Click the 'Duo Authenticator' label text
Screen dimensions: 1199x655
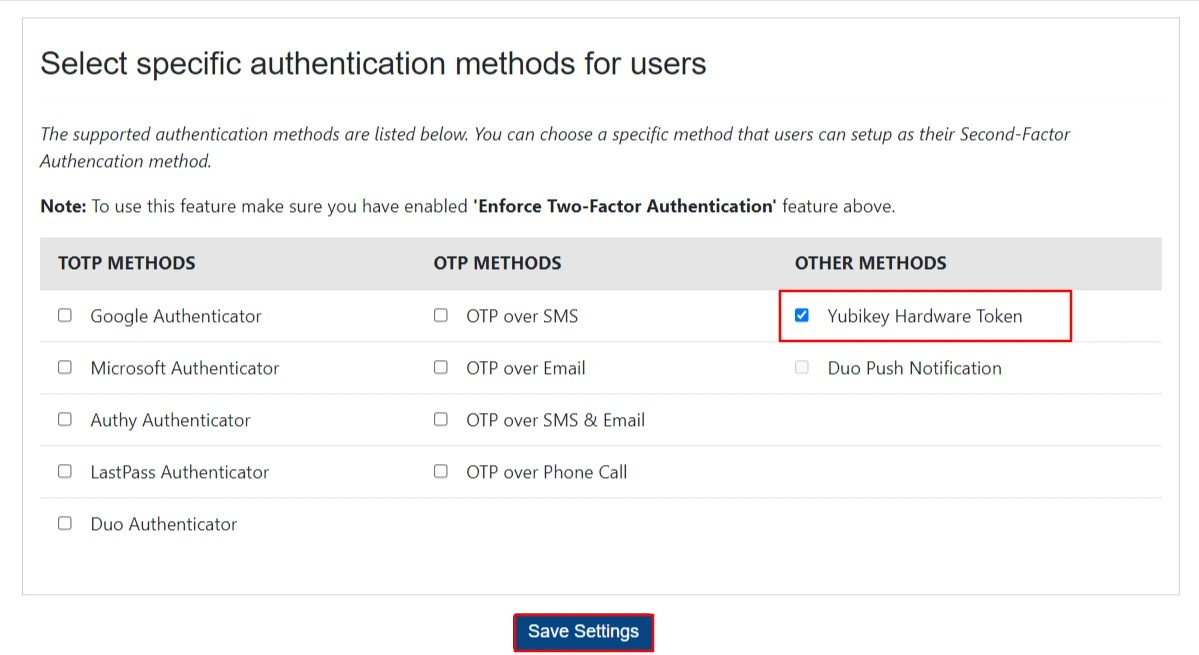pyautogui.click(x=164, y=524)
